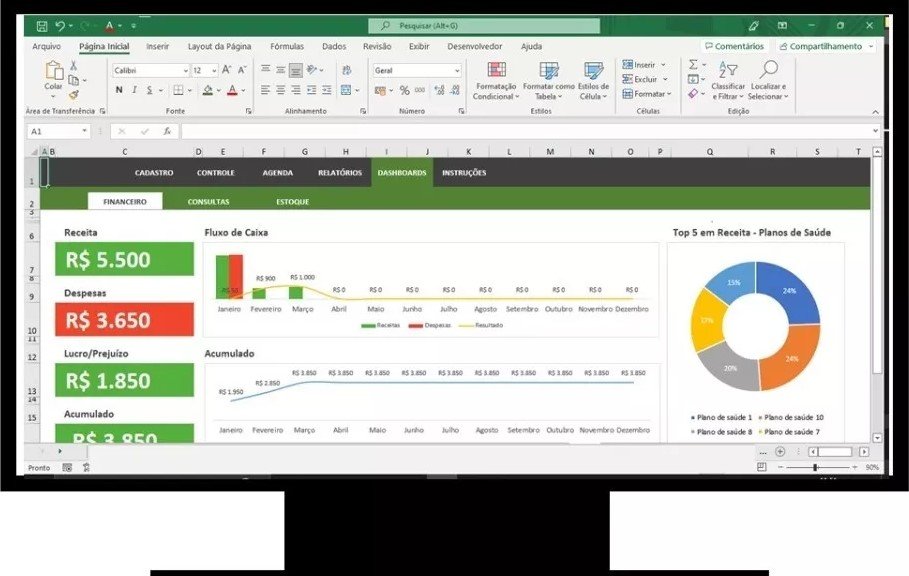Go to the RELATÓRIOS section

click(339, 172)
